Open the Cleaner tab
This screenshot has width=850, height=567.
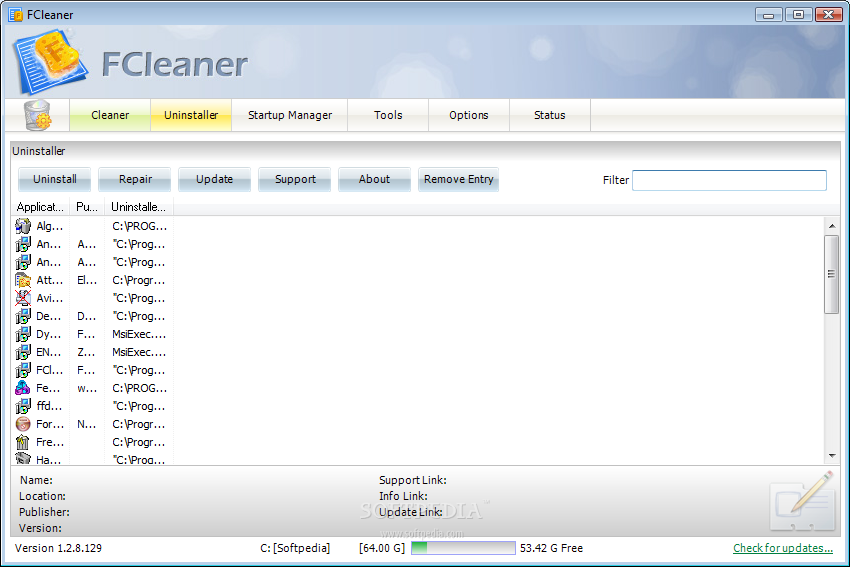pyautogui.click(x=110, y=115)
